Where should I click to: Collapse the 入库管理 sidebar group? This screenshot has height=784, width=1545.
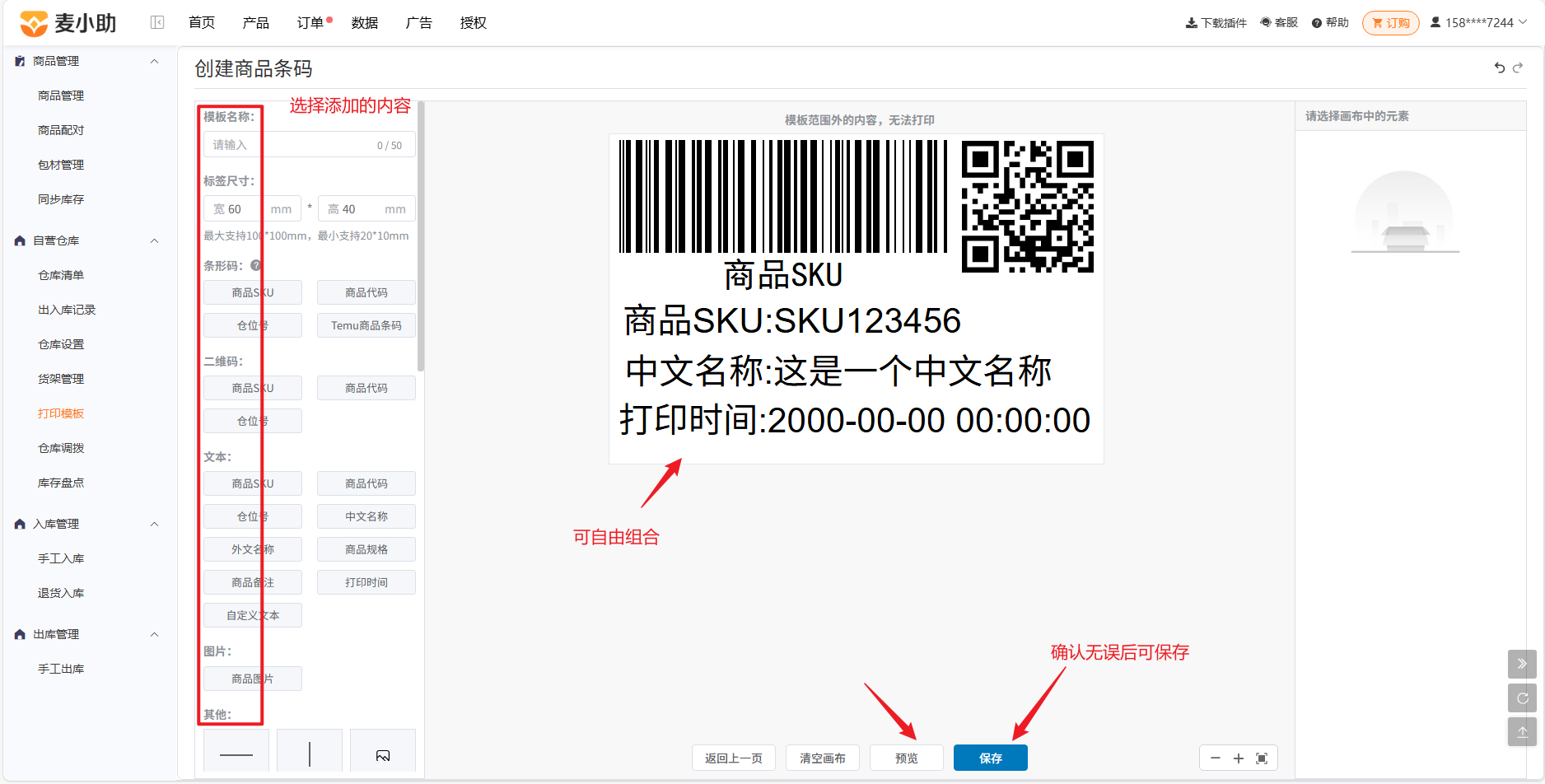[x=154, y=524]
